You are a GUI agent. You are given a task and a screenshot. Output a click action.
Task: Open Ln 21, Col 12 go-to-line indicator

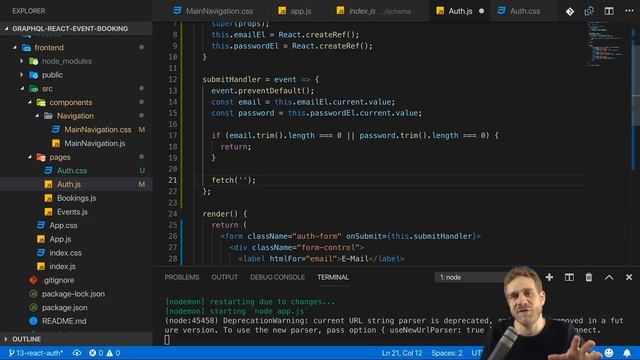tap(402, 353)
